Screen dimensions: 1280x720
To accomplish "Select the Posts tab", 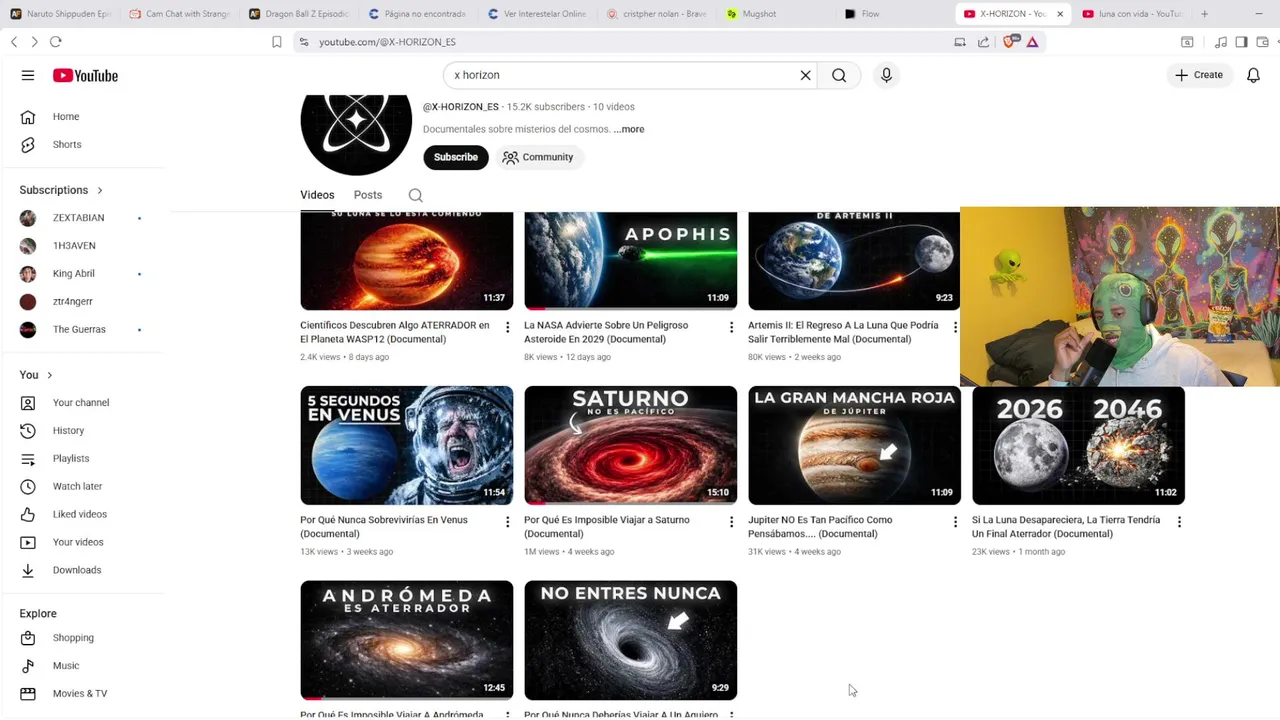I will pos(368,195).
